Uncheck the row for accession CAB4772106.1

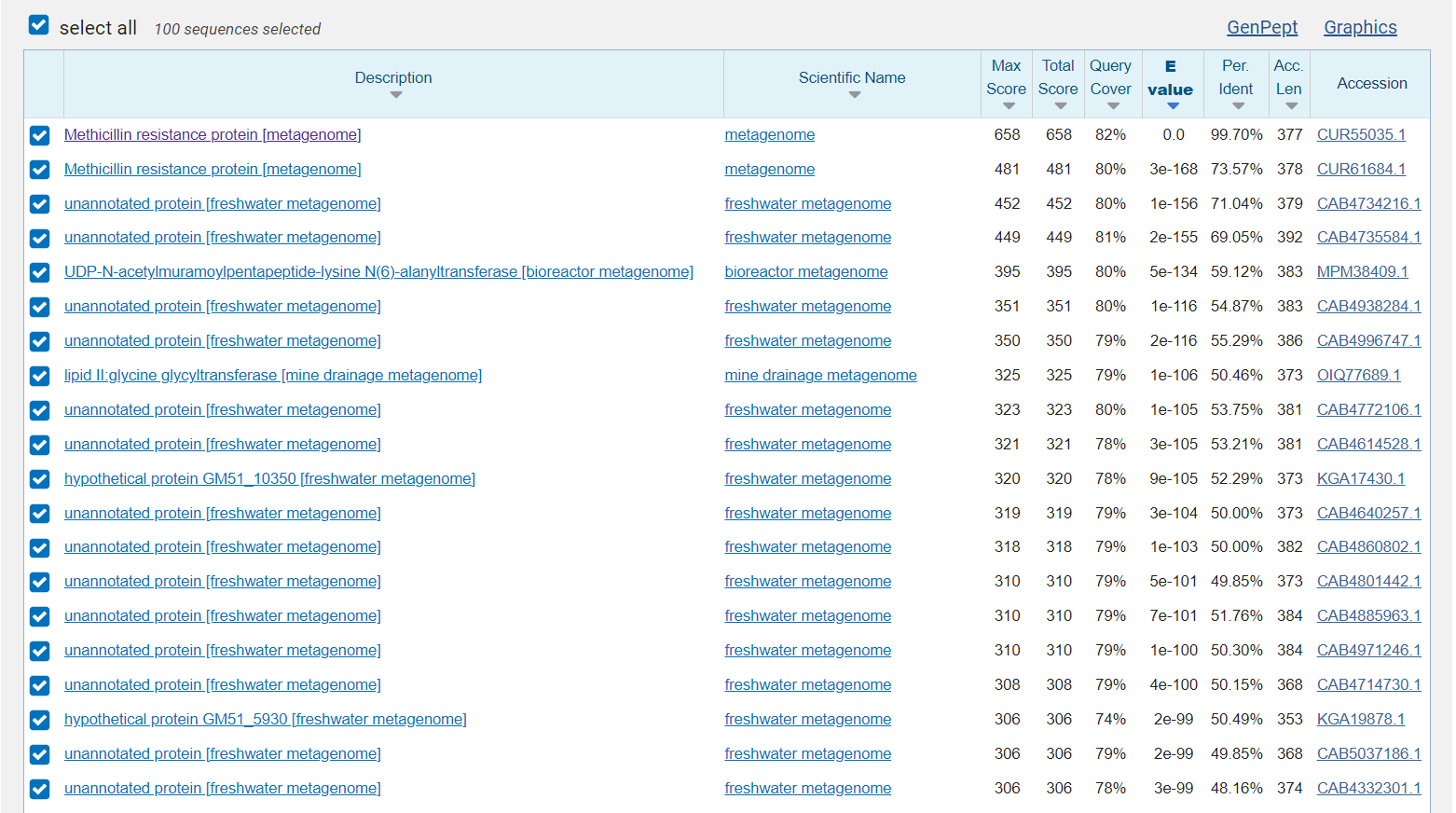point(39,410)
